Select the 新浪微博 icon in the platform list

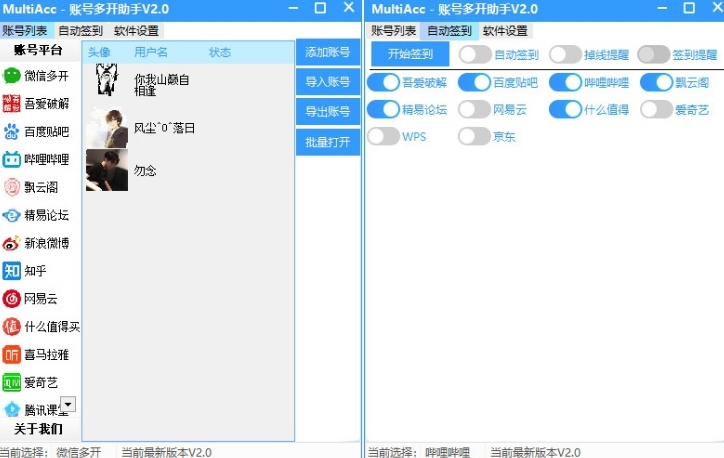tap(12, 243)
